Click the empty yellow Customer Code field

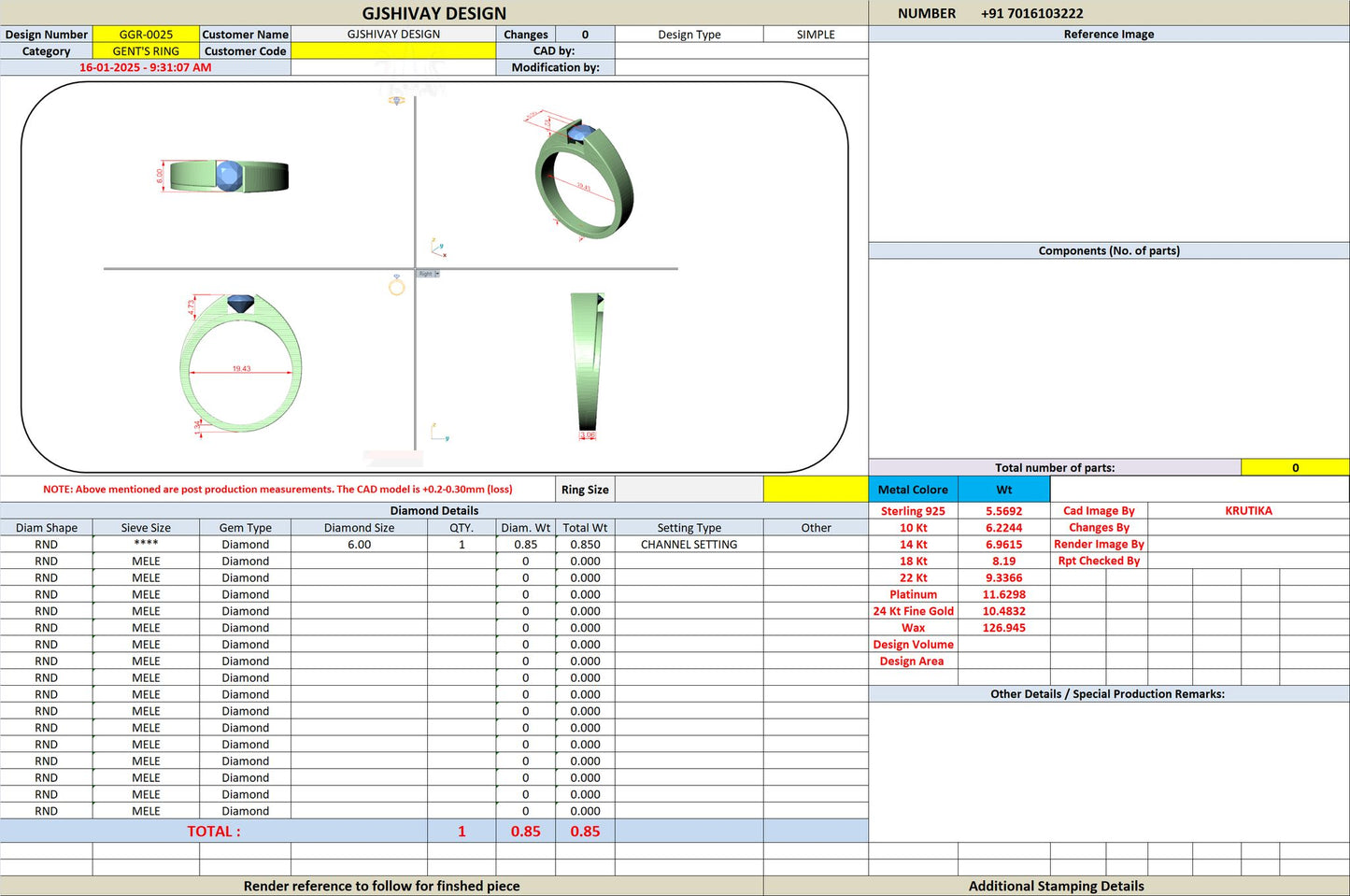[393, 51]
